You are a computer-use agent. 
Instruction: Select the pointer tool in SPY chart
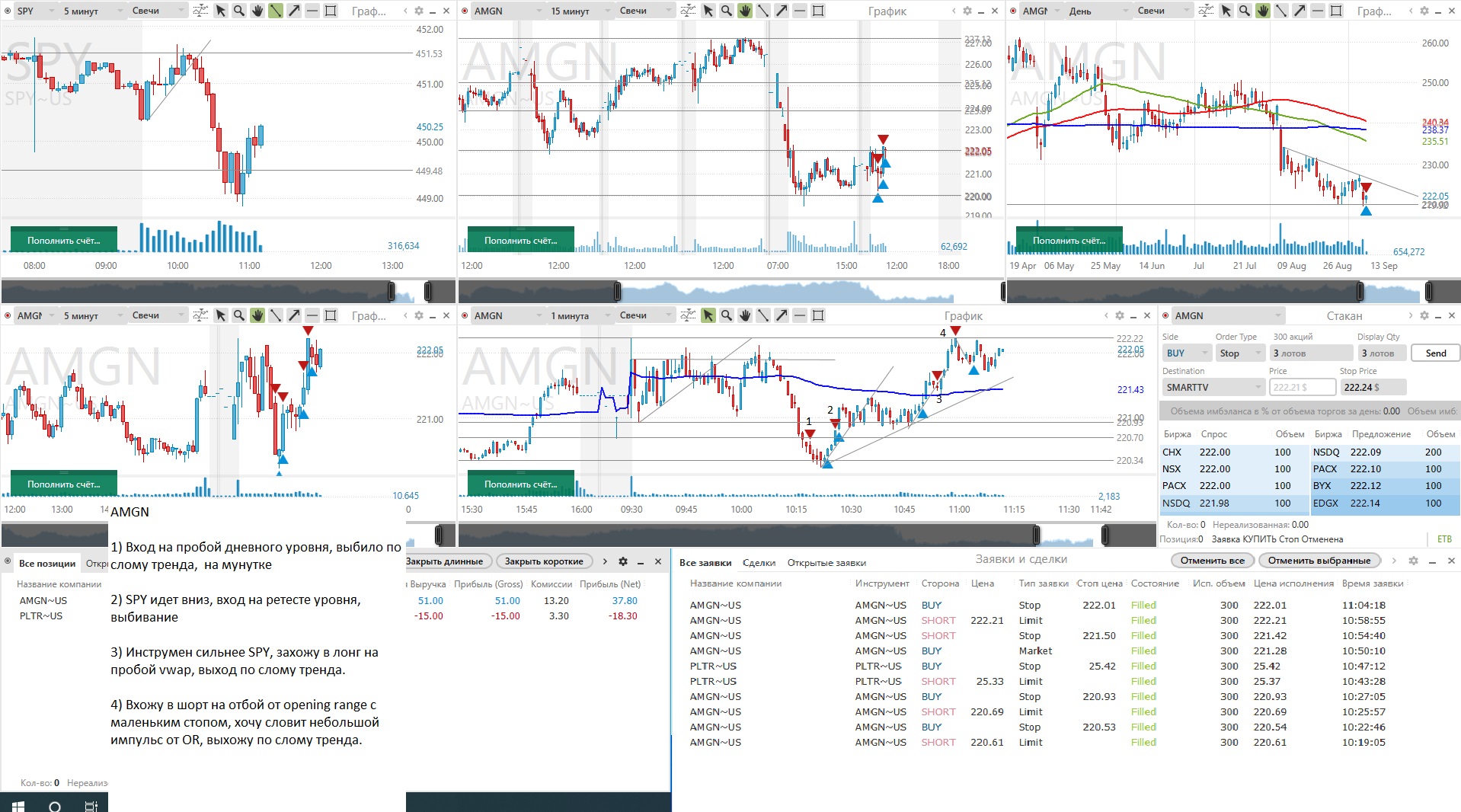pyautogui.click(x=220, y=11)
